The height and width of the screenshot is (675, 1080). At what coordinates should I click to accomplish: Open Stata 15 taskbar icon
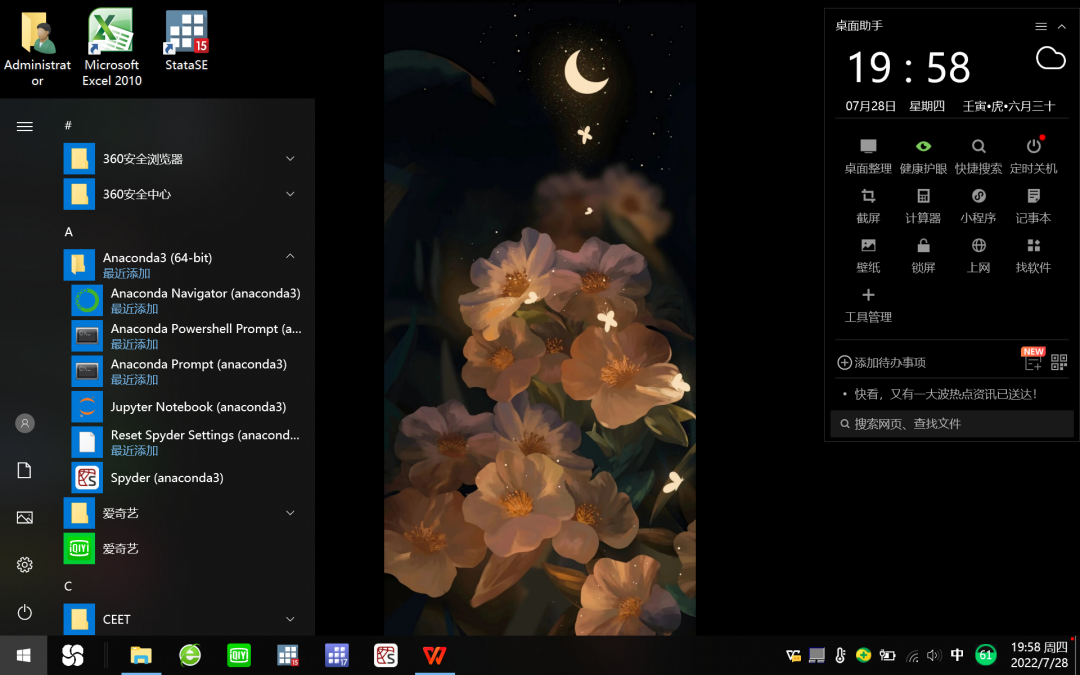(x=288, y=655)
